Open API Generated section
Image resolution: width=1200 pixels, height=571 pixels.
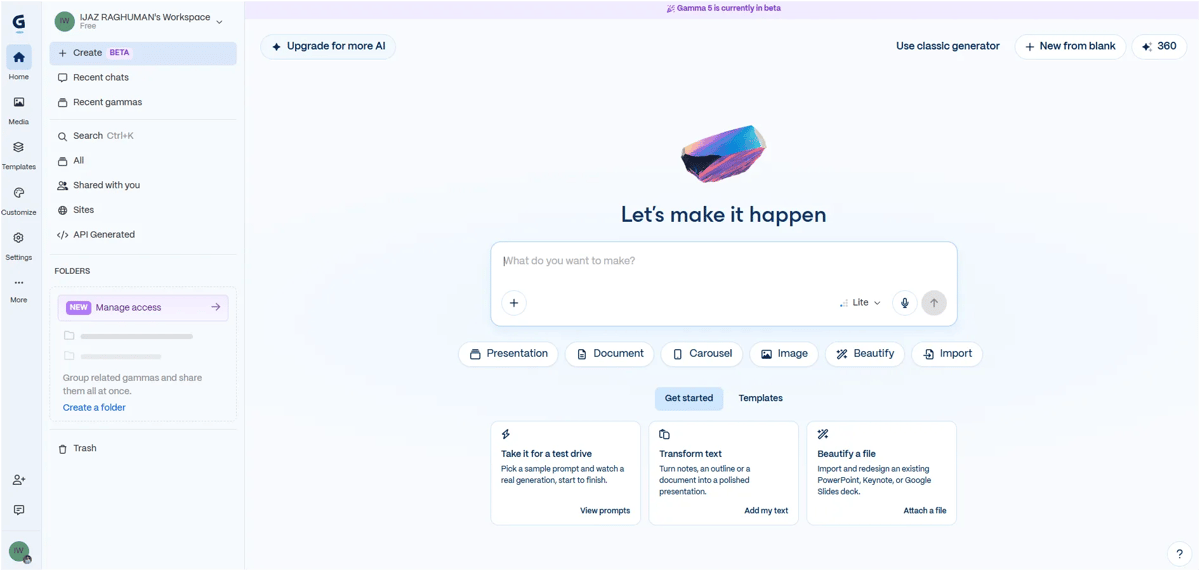143,235
